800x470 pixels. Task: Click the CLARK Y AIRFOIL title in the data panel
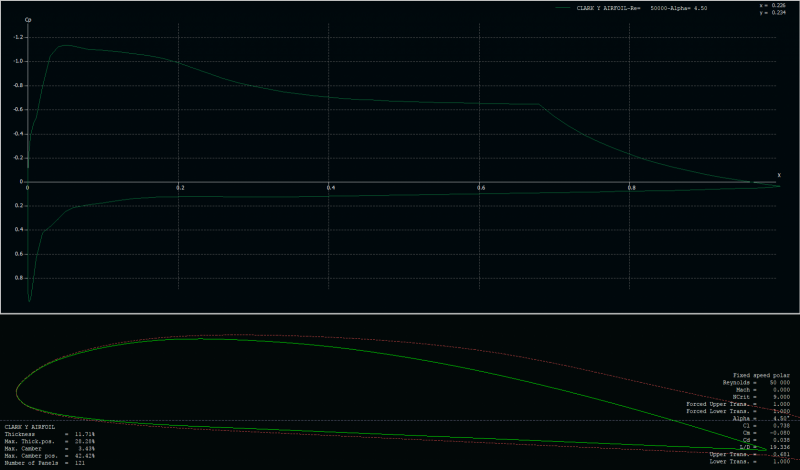tap(32, 427)
